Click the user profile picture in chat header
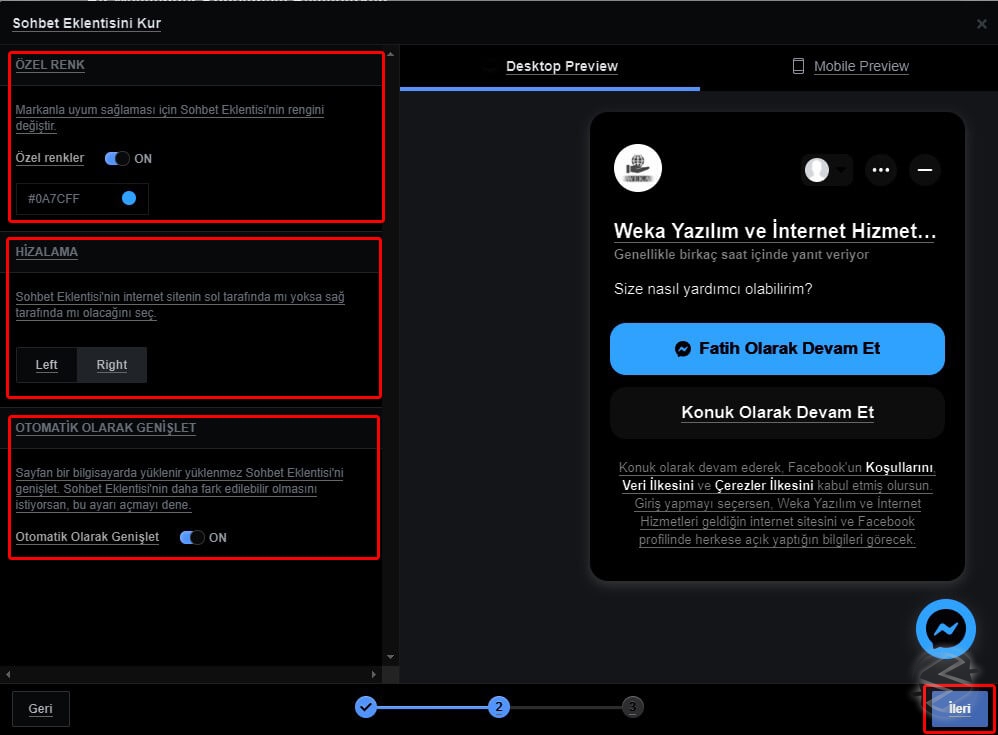Screen dimensions: 998x735 coord(818,171)
